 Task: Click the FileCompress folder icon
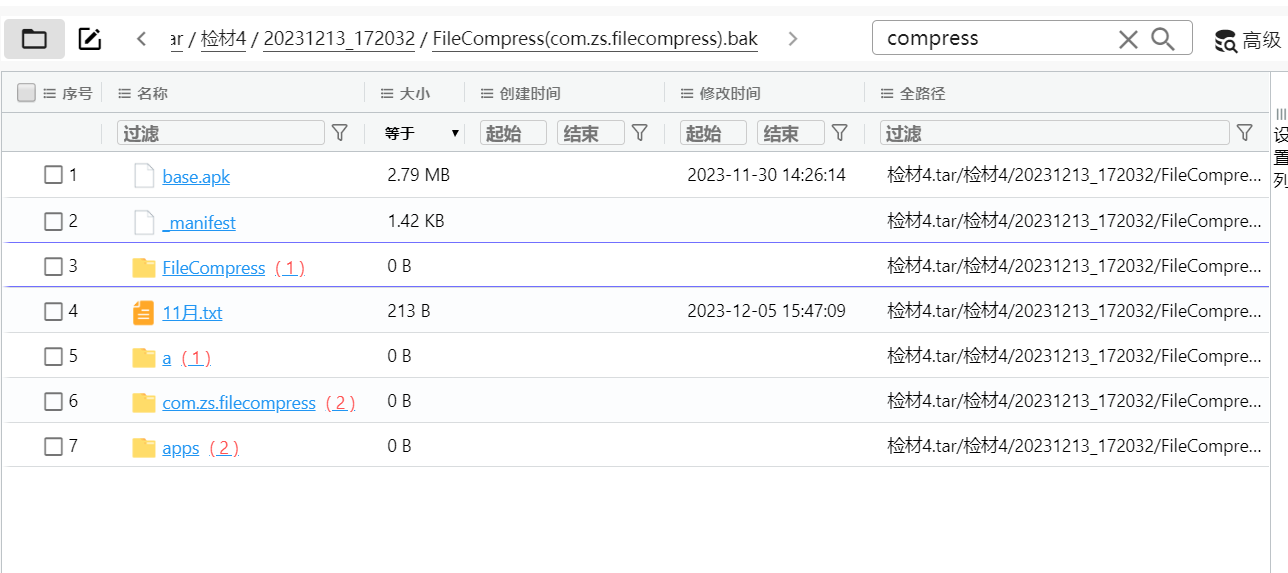coord(144,267)
